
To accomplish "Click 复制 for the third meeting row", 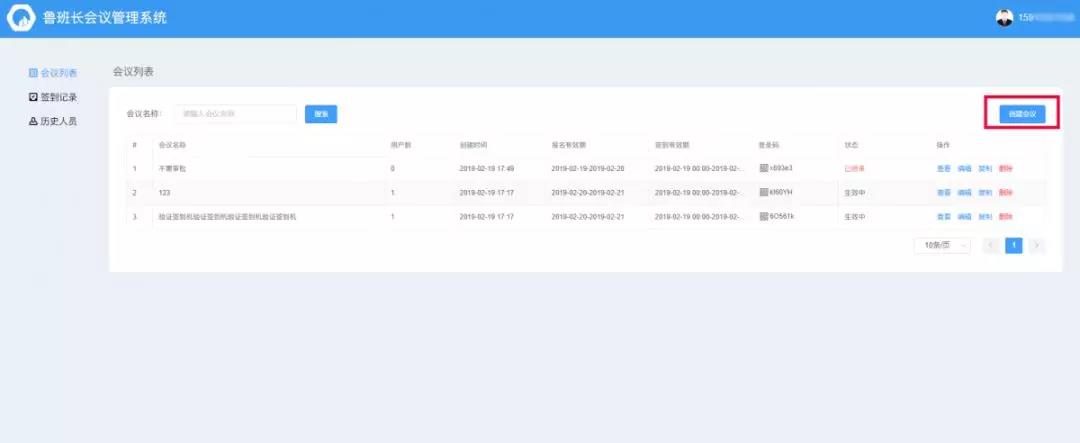I will [x=985, y=216].
